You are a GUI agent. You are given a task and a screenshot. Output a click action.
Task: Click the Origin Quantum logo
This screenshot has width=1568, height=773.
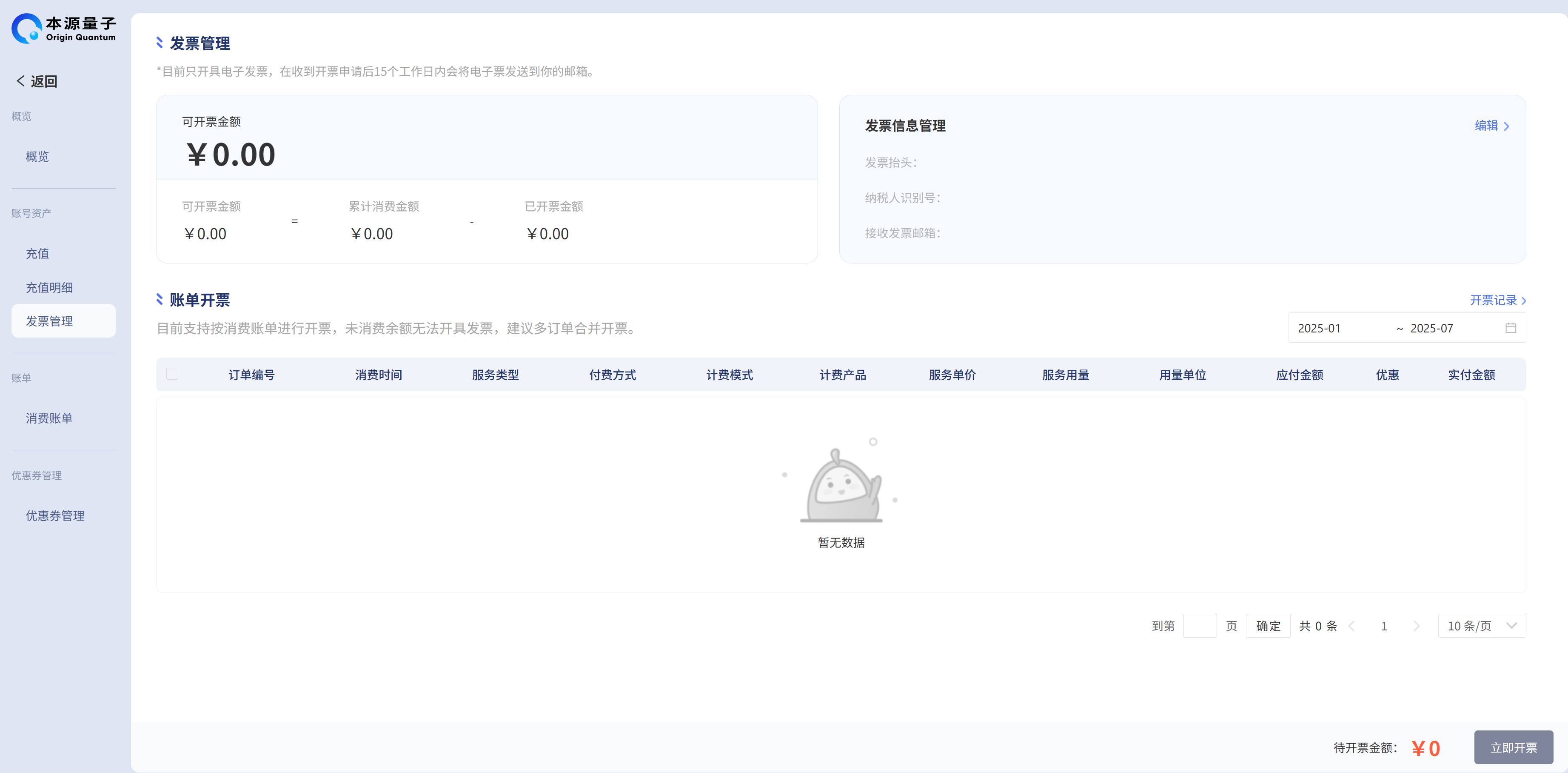pos(63,29)
